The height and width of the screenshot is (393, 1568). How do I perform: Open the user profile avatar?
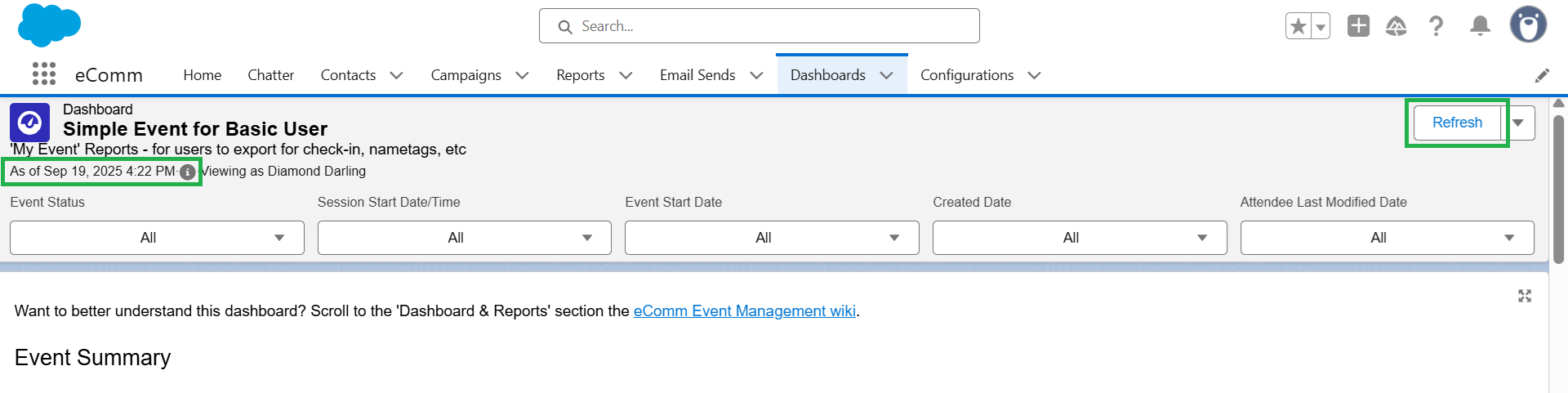[1528, 25]
